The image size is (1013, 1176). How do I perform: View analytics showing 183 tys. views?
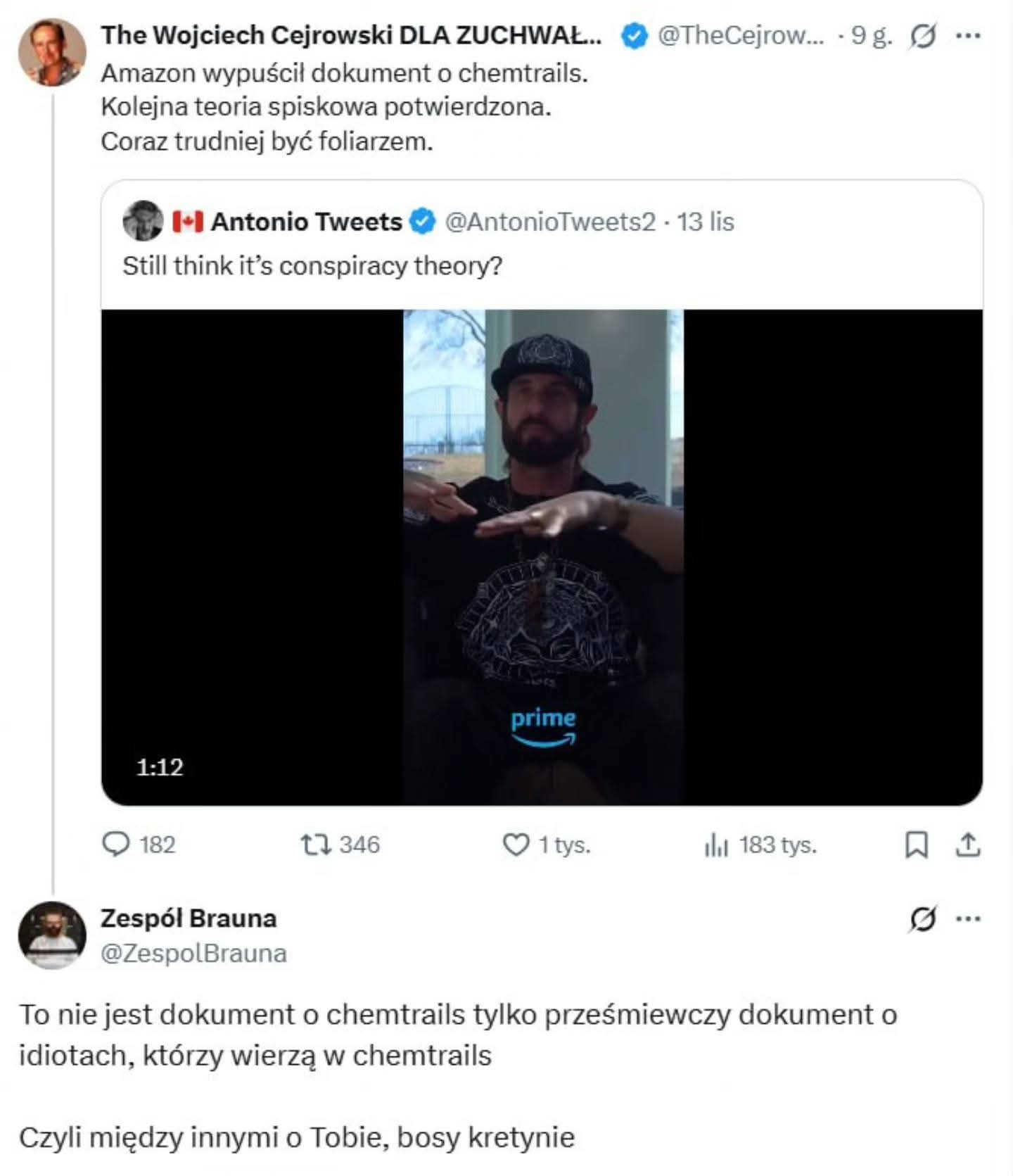coord(715,844)
